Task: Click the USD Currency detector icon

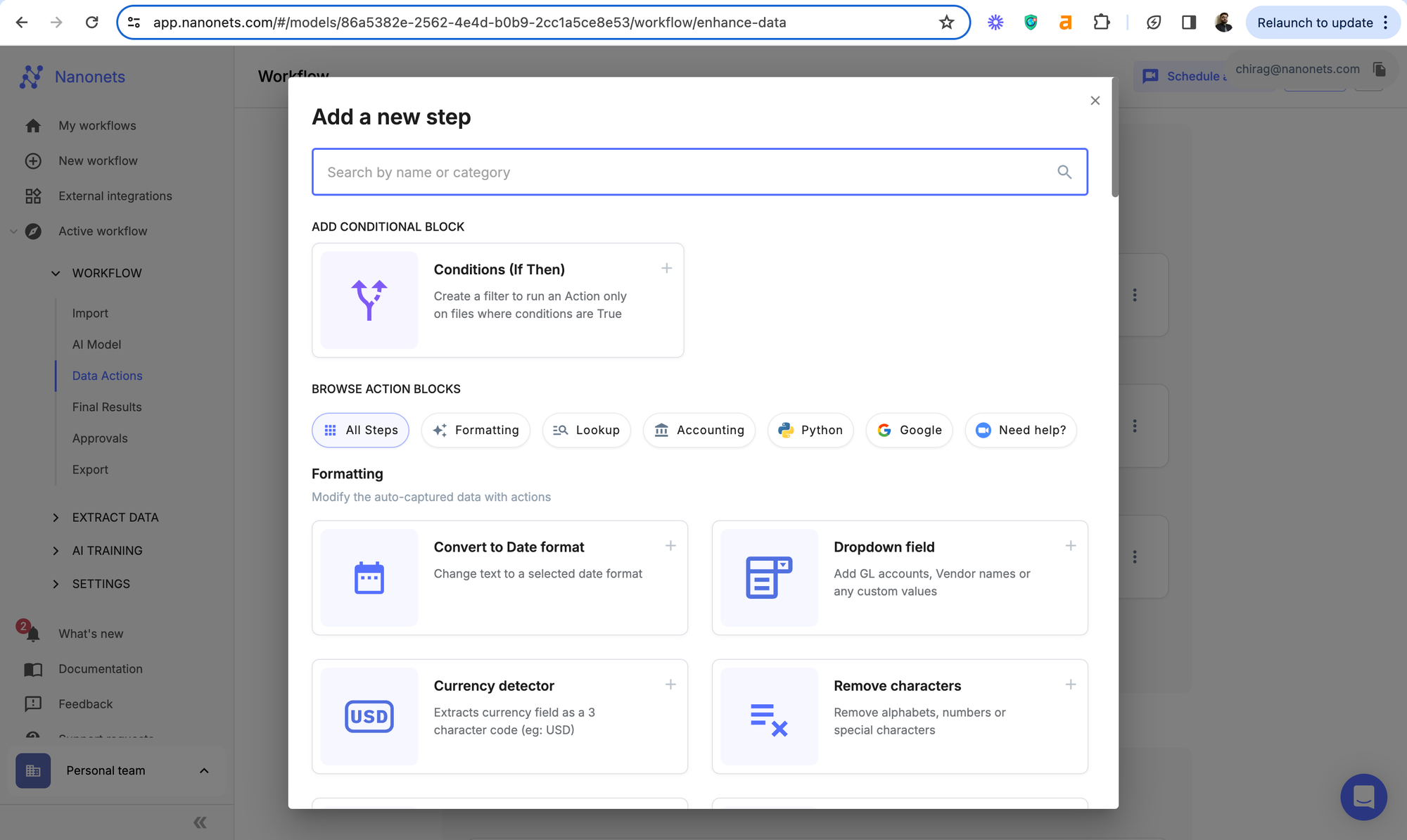Action: pyautogui.click(x=369, y=716)
